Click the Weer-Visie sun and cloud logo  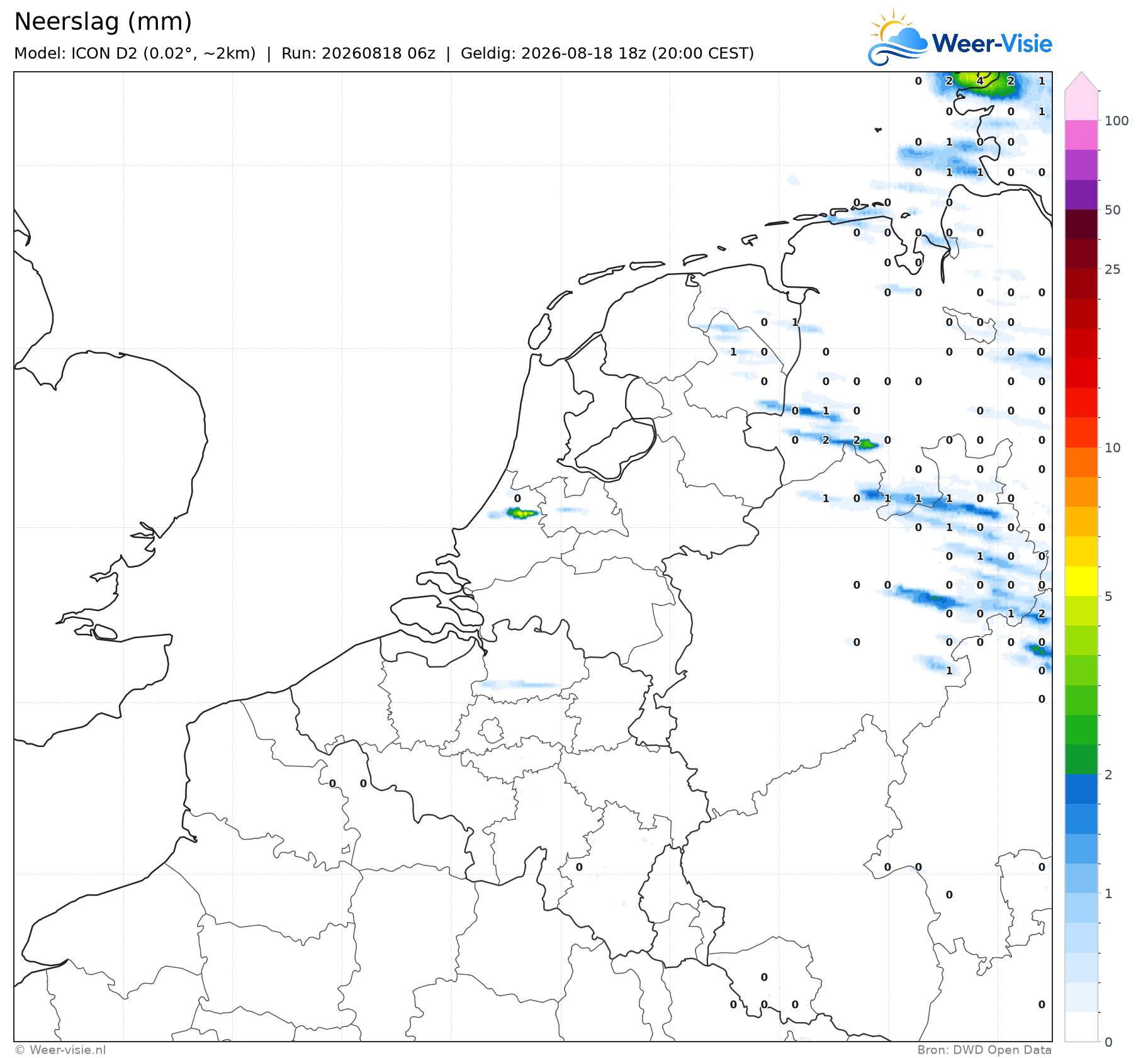[x=898, y=37]
